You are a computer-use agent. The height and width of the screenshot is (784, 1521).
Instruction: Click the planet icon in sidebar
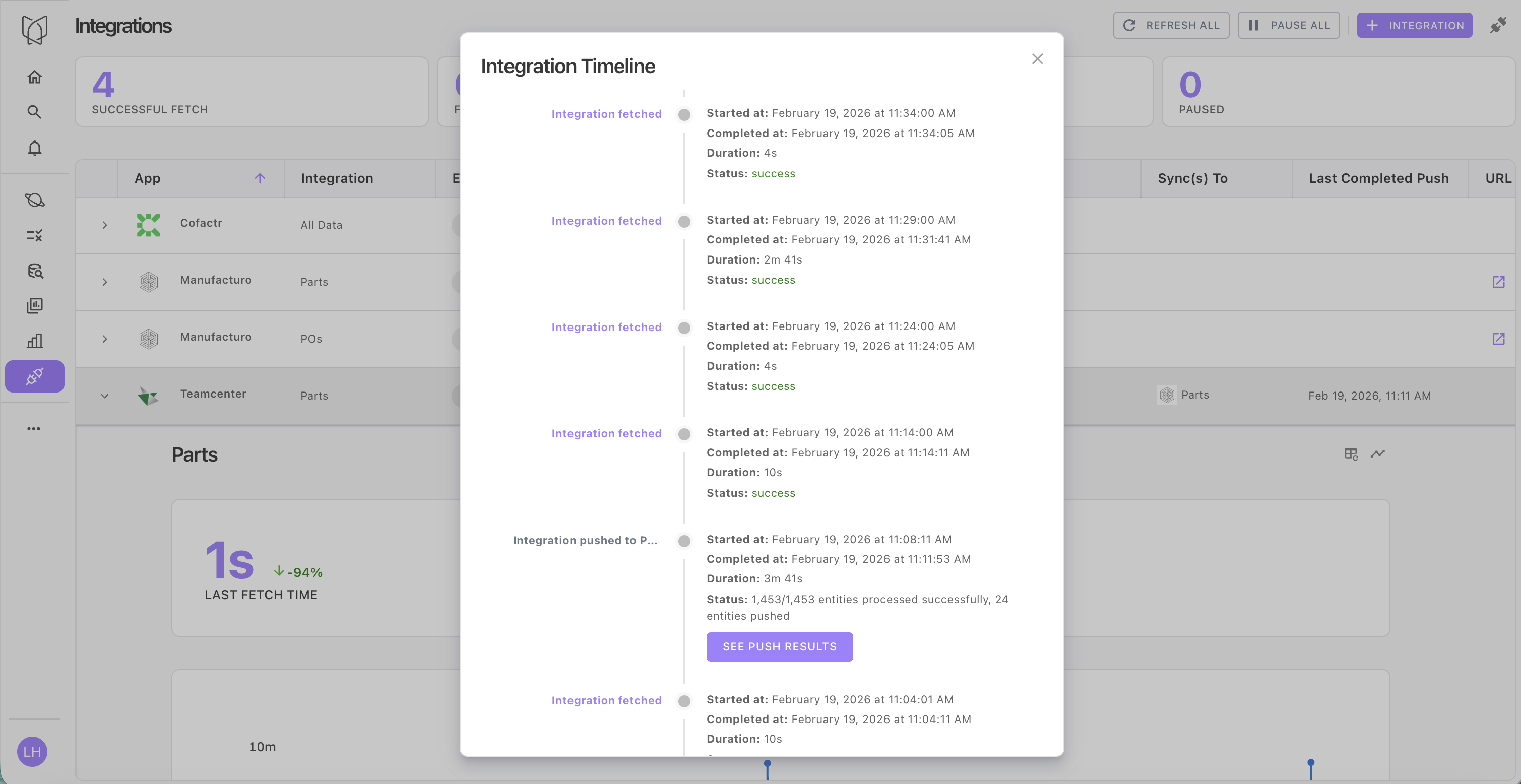pyautogui.click(x=34, y=200)
